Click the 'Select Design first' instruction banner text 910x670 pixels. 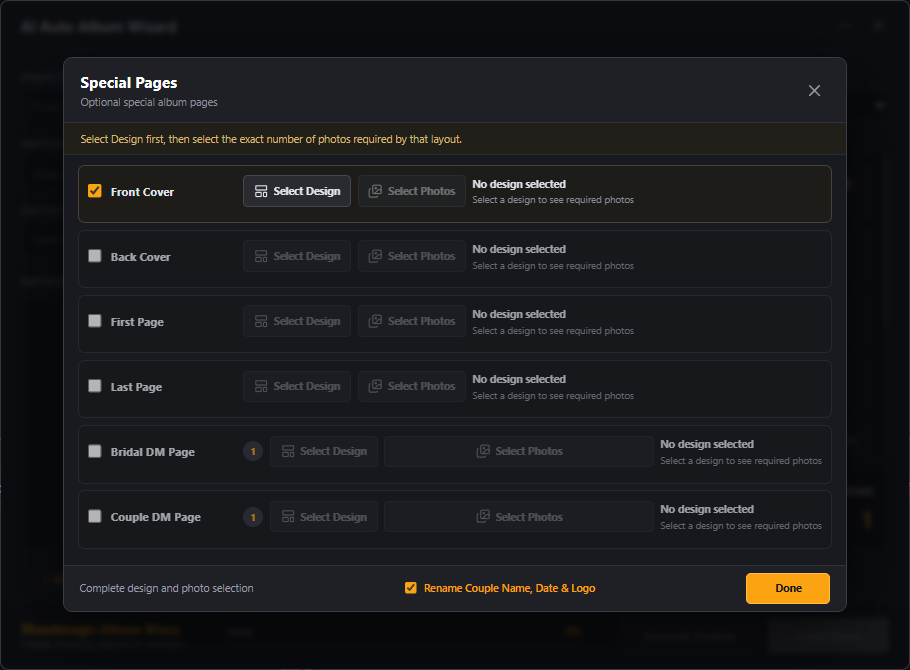271,139
